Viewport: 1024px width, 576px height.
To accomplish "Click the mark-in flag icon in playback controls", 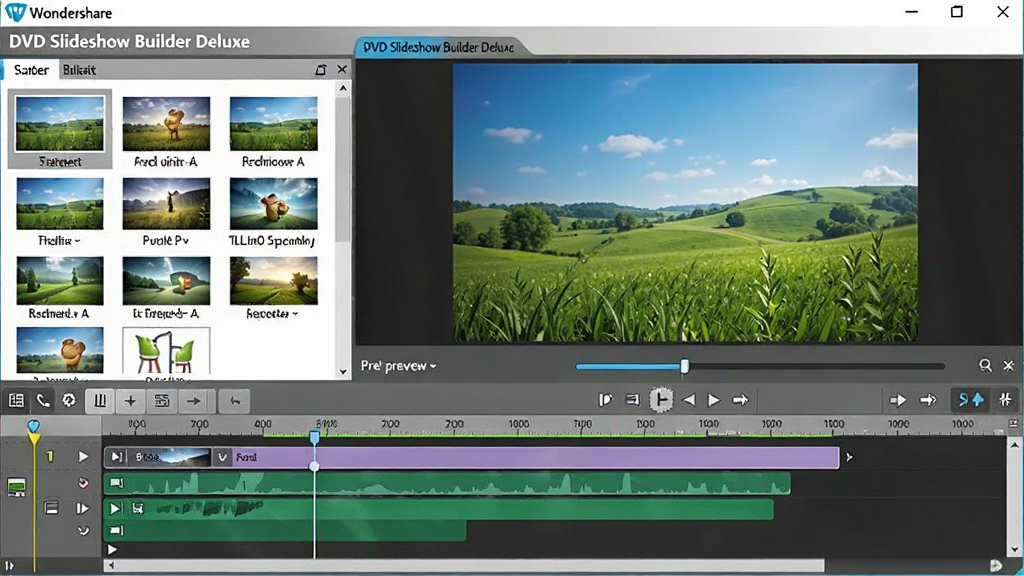I will click(605, 400).
